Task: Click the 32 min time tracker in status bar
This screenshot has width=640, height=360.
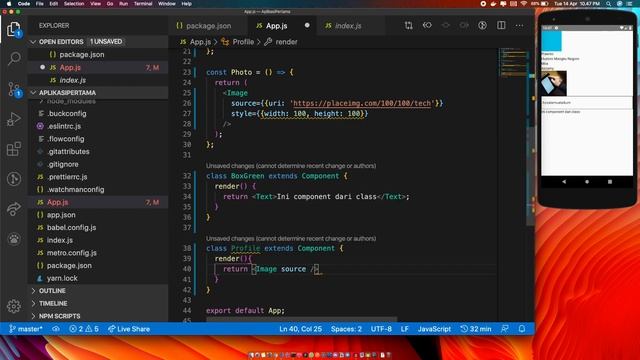Action: 476,329
